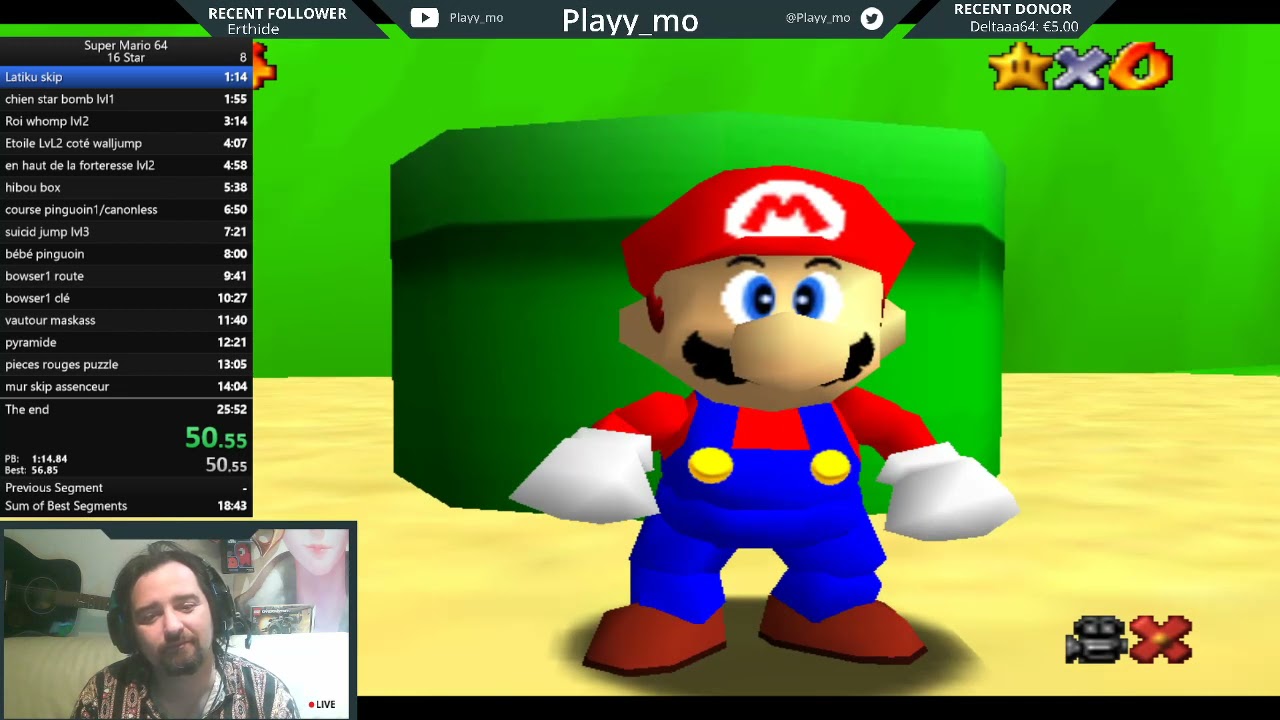1280x720 pixels.
Task: Click the YouTube icon in the header
Action: [x=424, y=18]
